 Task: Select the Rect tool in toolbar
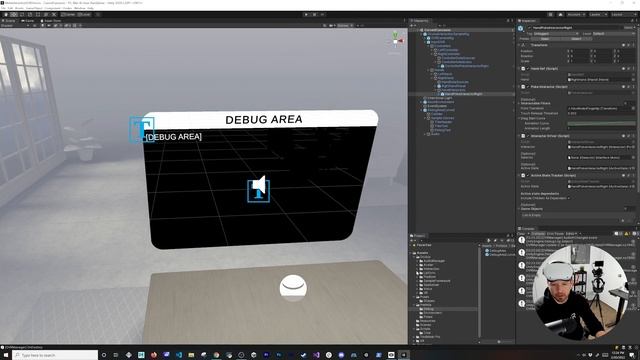(38, 15)
